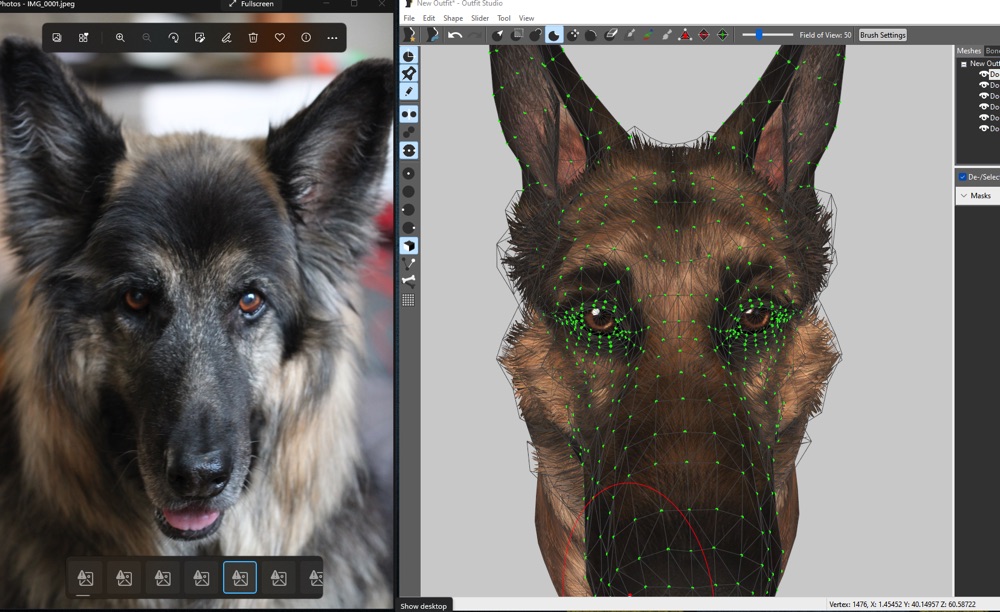Open the photo info icon in Photos
Image resolution: width=1000 pixels, height=612 pixels.
[x=306, y=38]
